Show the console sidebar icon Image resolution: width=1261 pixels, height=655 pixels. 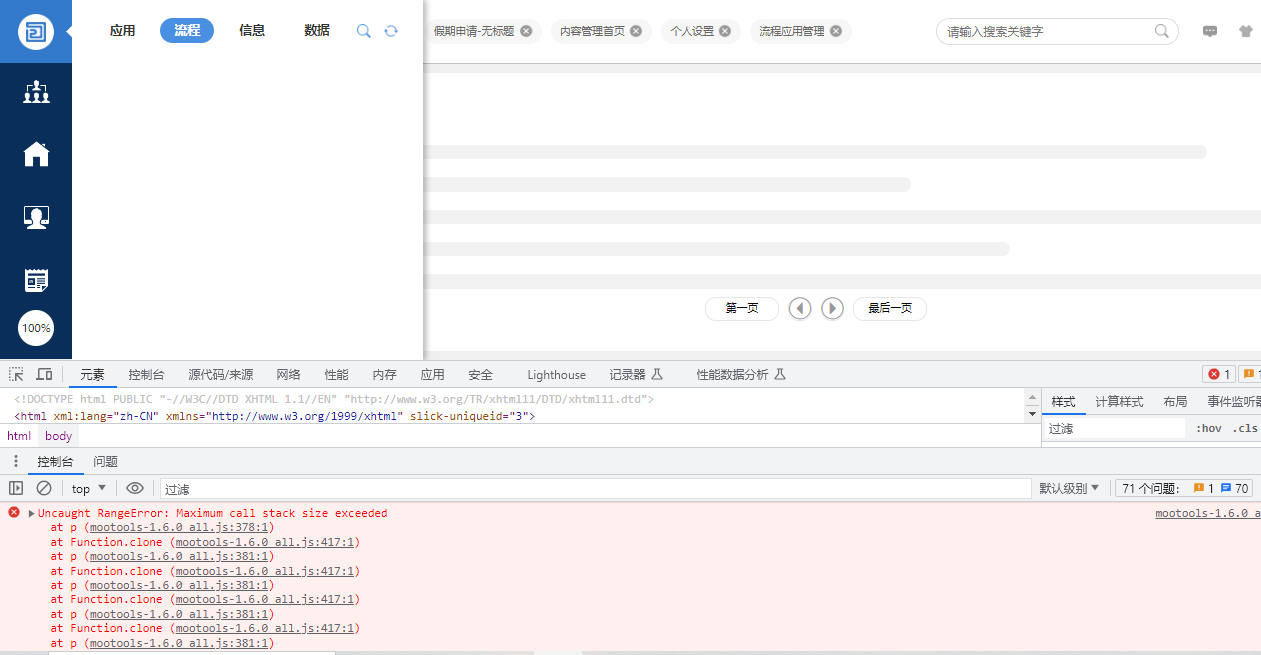click(16, 488)
